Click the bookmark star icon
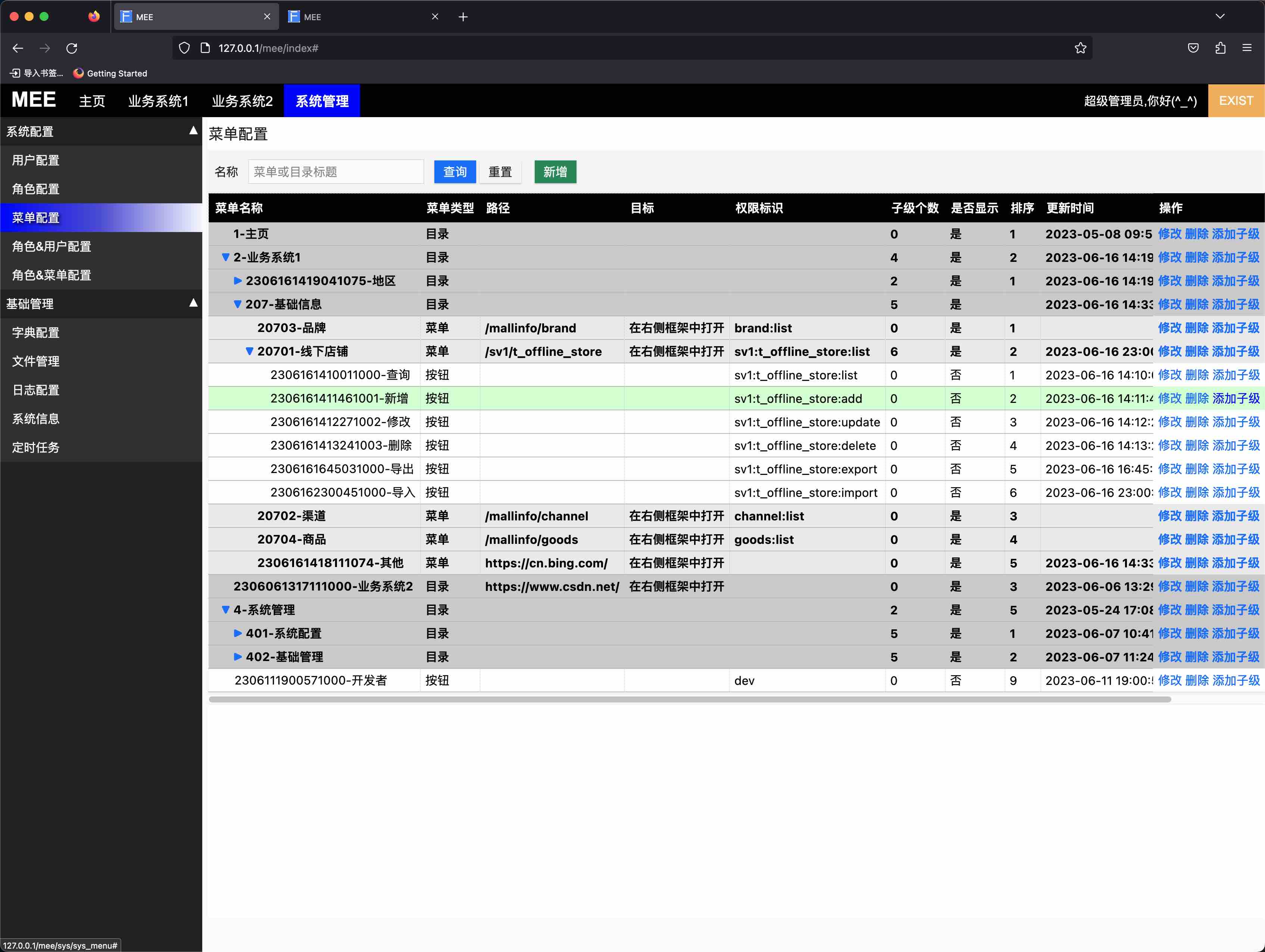This screenshot has width=1265, height=952. [x=1080, y=48]
